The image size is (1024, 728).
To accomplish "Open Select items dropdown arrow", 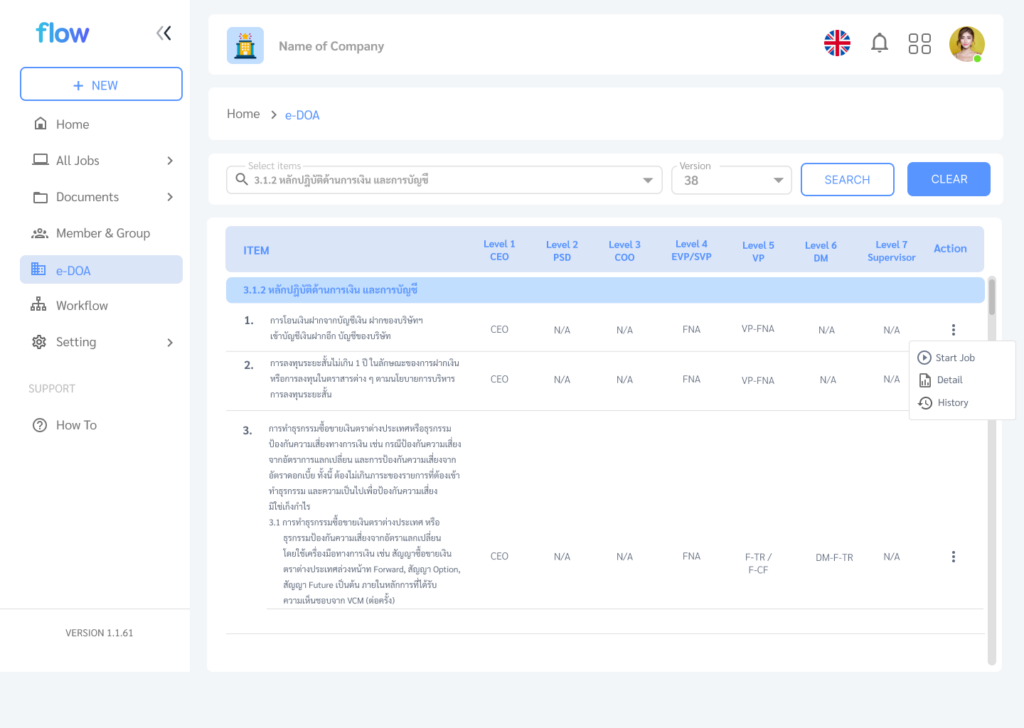I will 647,180.
